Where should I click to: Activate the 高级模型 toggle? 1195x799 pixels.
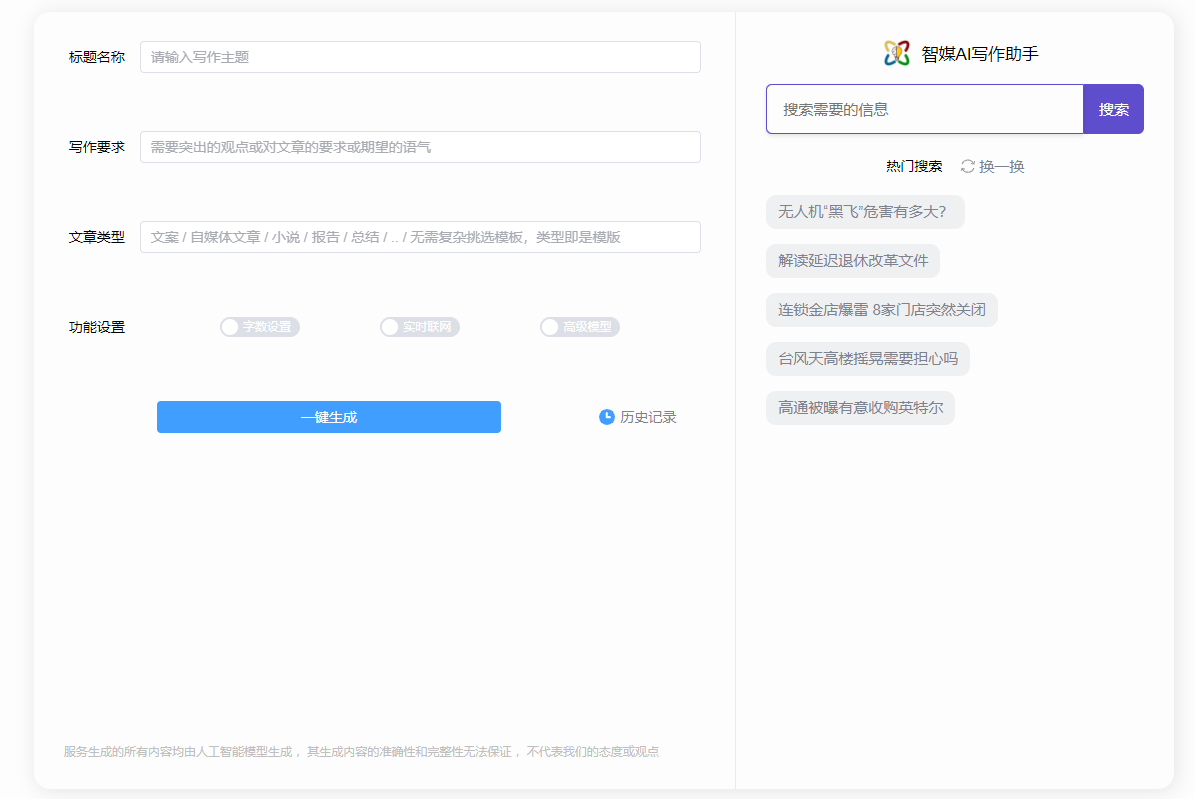[580, 327]
